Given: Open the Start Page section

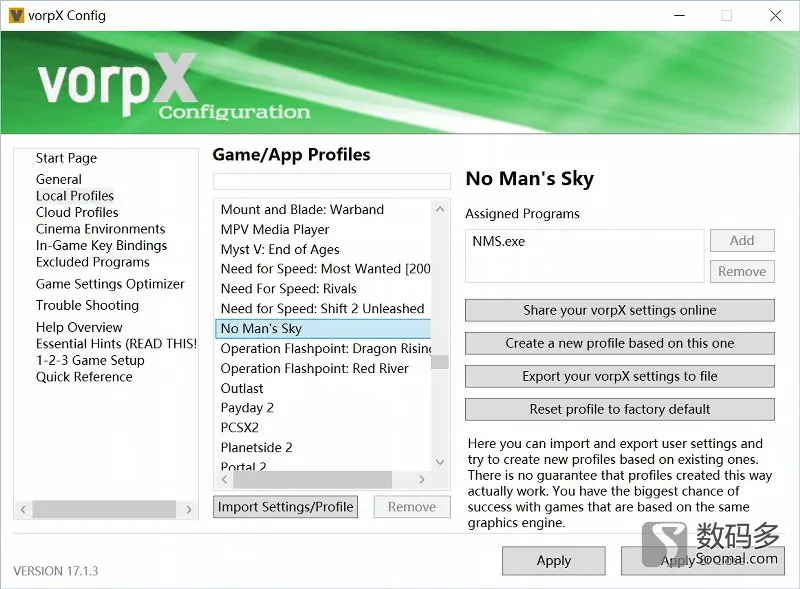Looking at the screenshot, I should pos(66,158).
